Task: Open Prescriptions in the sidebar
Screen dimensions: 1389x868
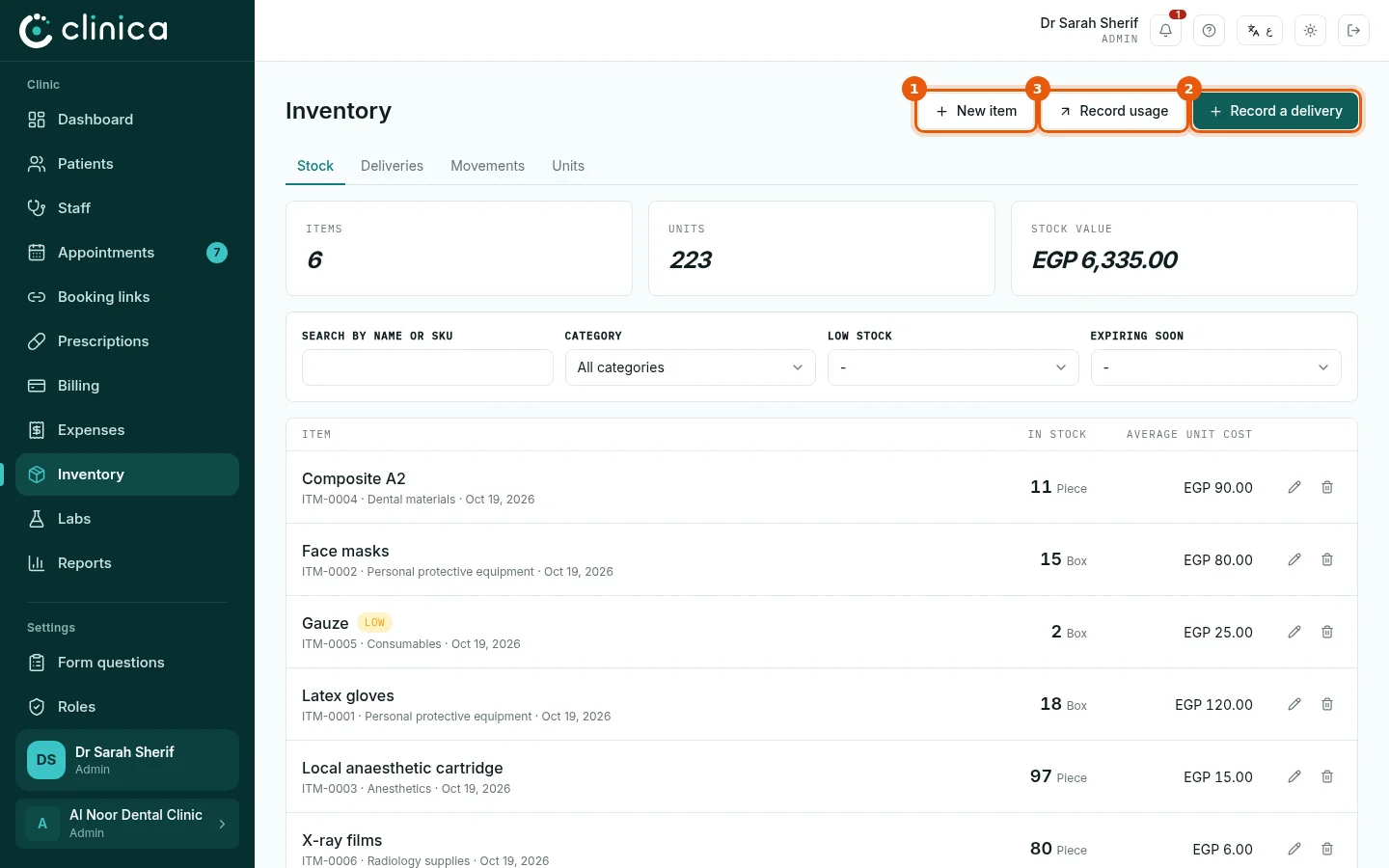Action: point(127,341)
